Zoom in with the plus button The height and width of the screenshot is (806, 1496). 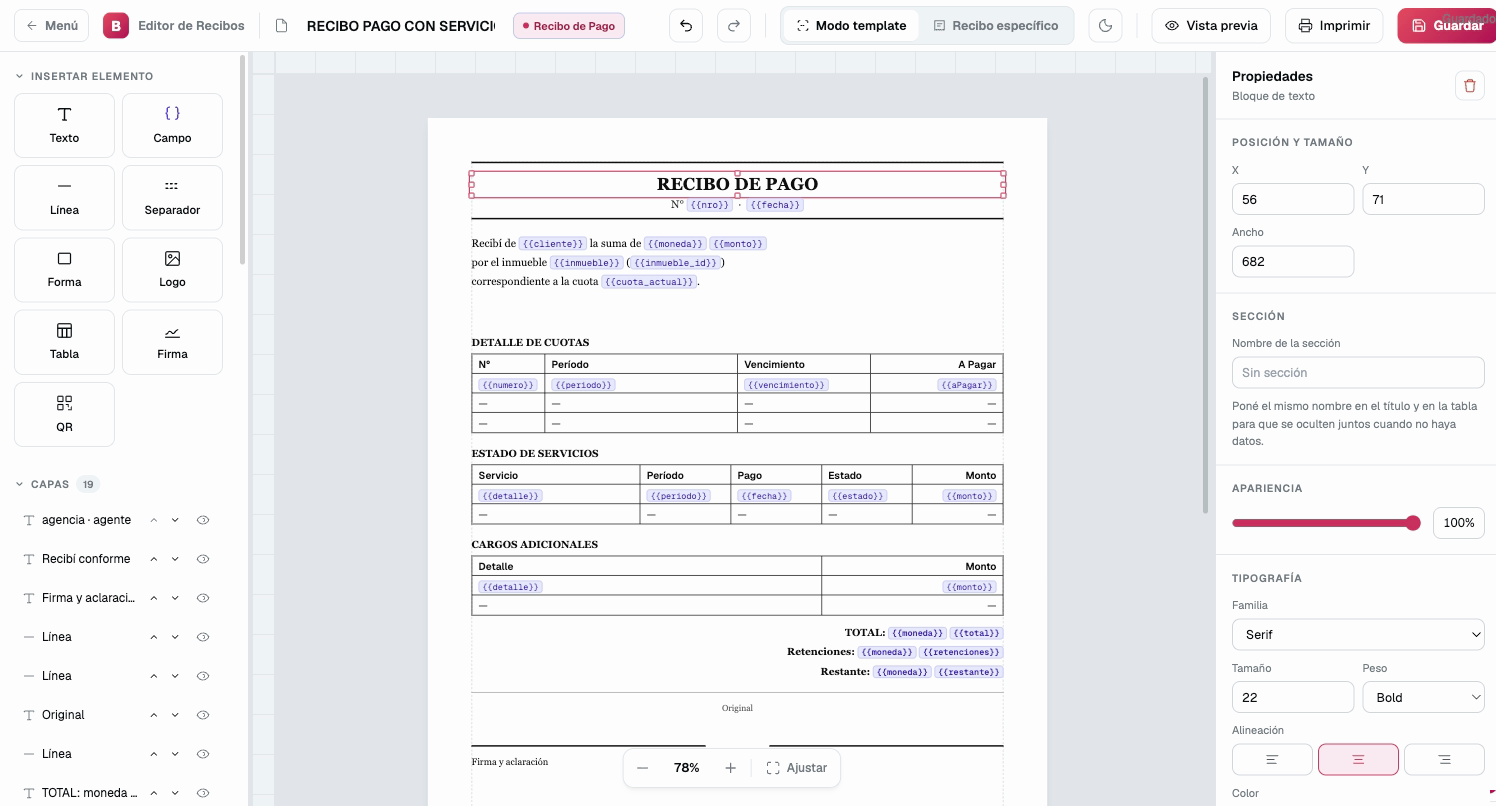(x=731, y=768)
